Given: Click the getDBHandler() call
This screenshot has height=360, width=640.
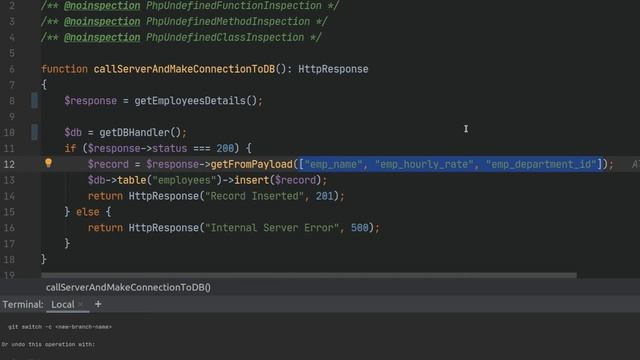Looking at the screenshot, I should coord(140,133).
